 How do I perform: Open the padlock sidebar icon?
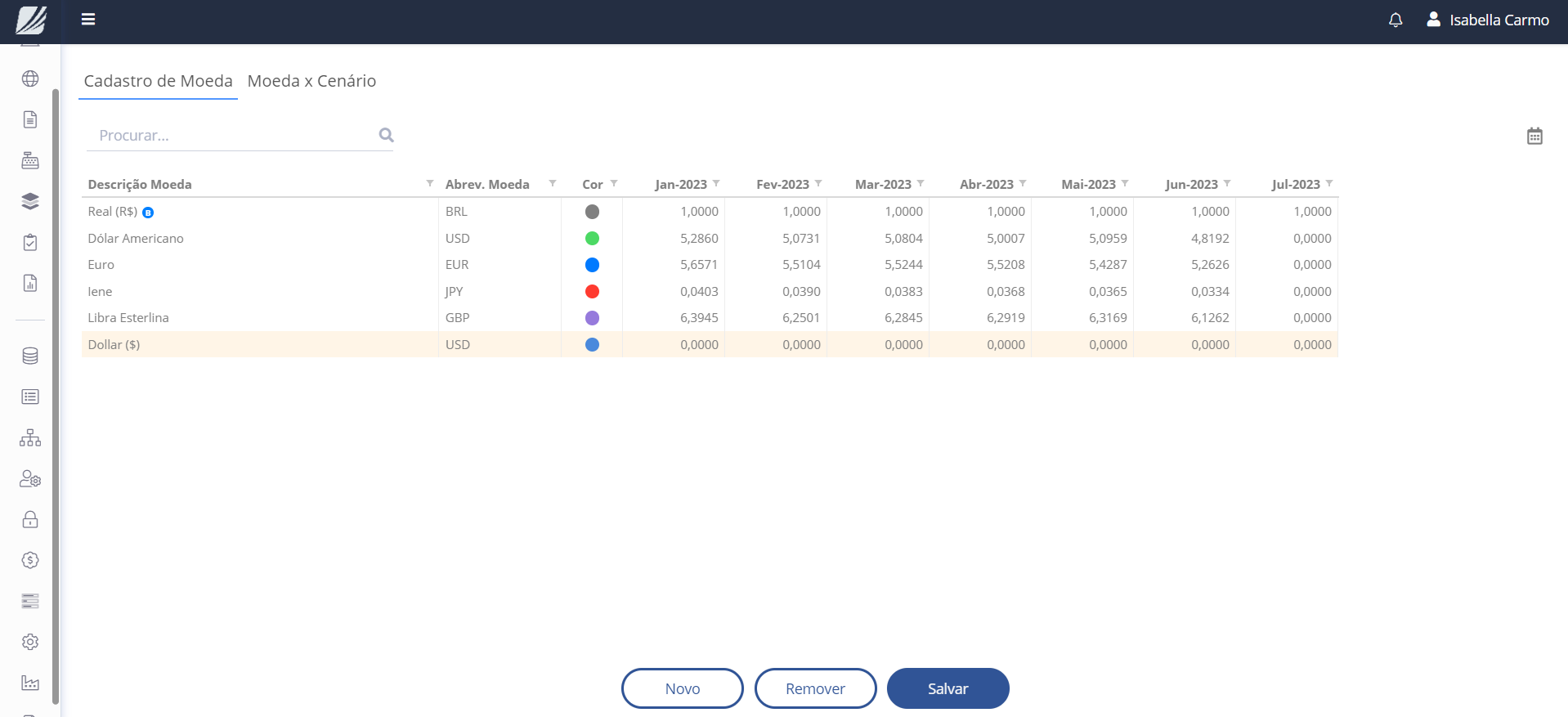pyautogui.click(x=30, y=519)
